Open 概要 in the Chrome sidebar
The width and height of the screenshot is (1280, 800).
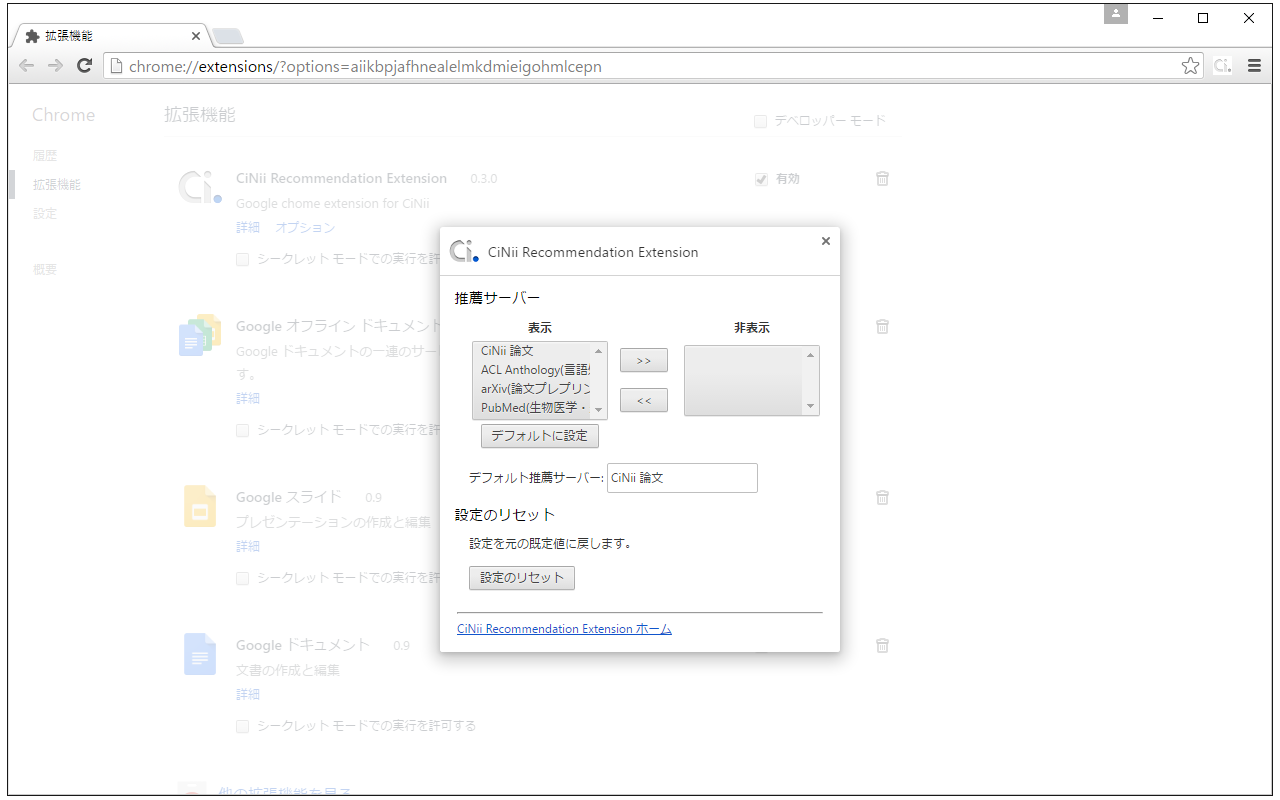tap(45, 270)
